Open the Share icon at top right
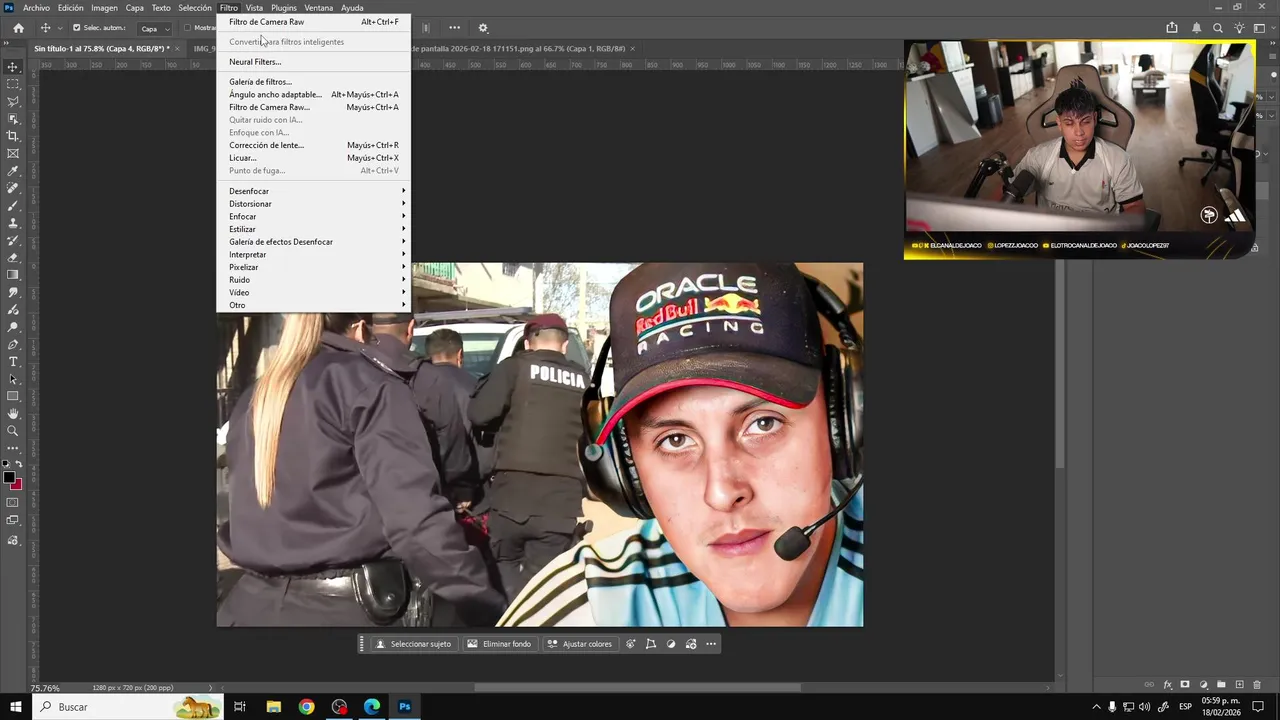Viewport: 1280px width, 720px height. [1172, 28]
